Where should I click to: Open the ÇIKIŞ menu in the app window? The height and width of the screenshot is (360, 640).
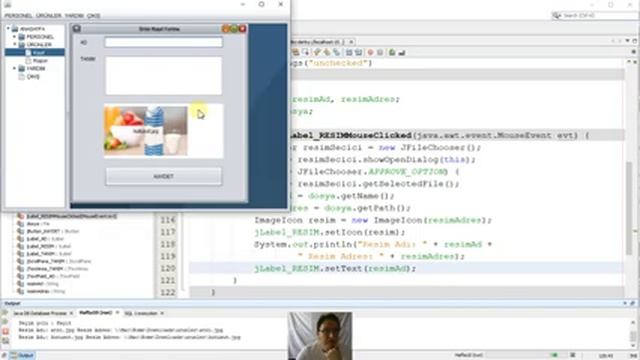93,16
